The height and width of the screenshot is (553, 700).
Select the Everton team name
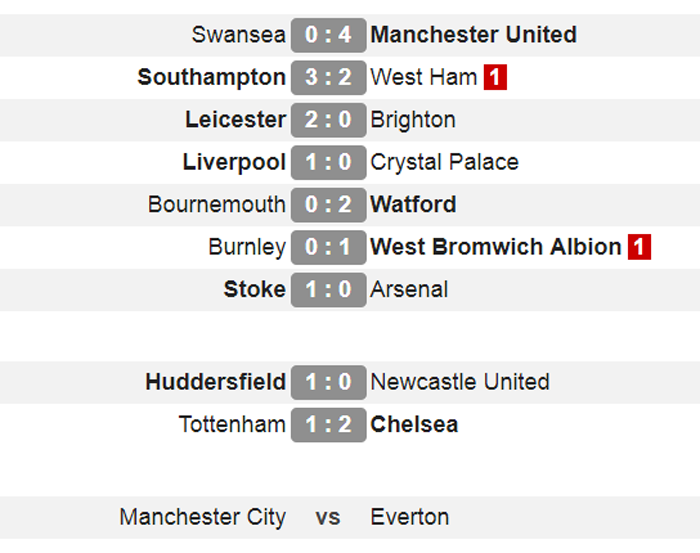[x=410, y=517]
